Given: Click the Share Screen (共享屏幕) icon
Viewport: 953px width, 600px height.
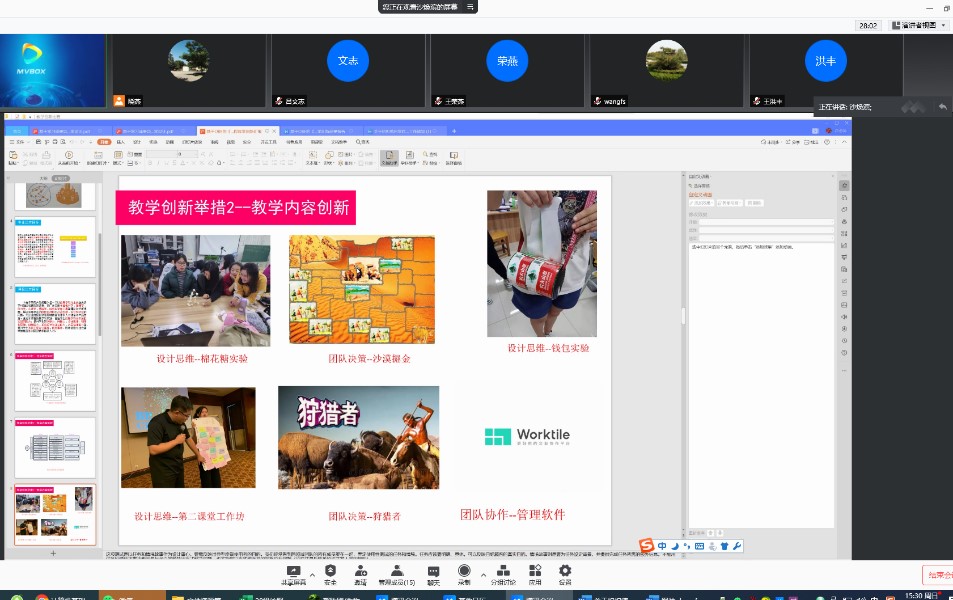Looking at the screenshot, I should (293, 572).
